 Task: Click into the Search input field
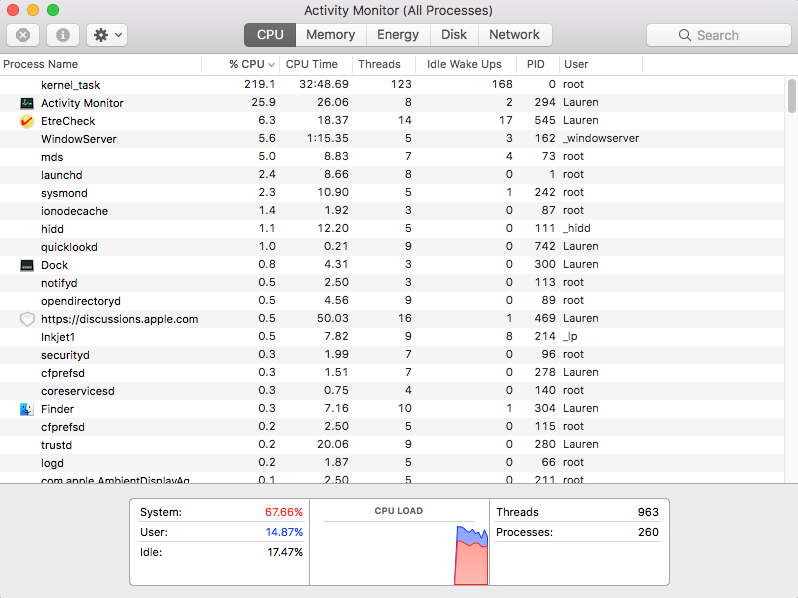(719, 35)
